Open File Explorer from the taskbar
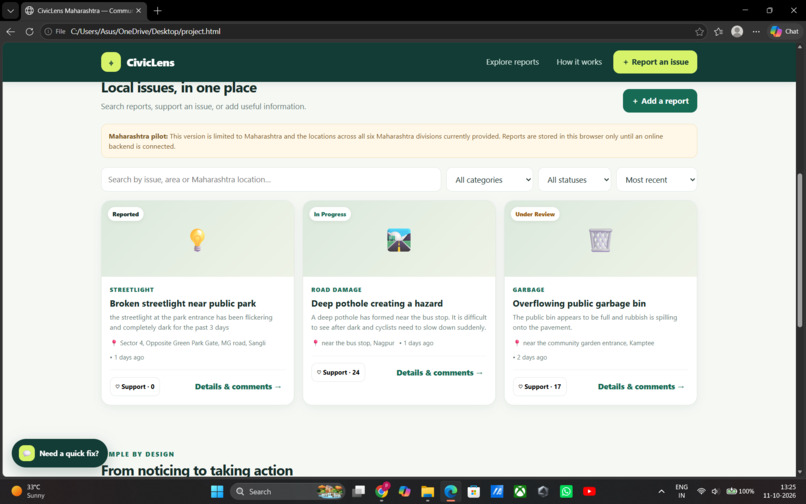The image size is (806, 504). (427, 492)
